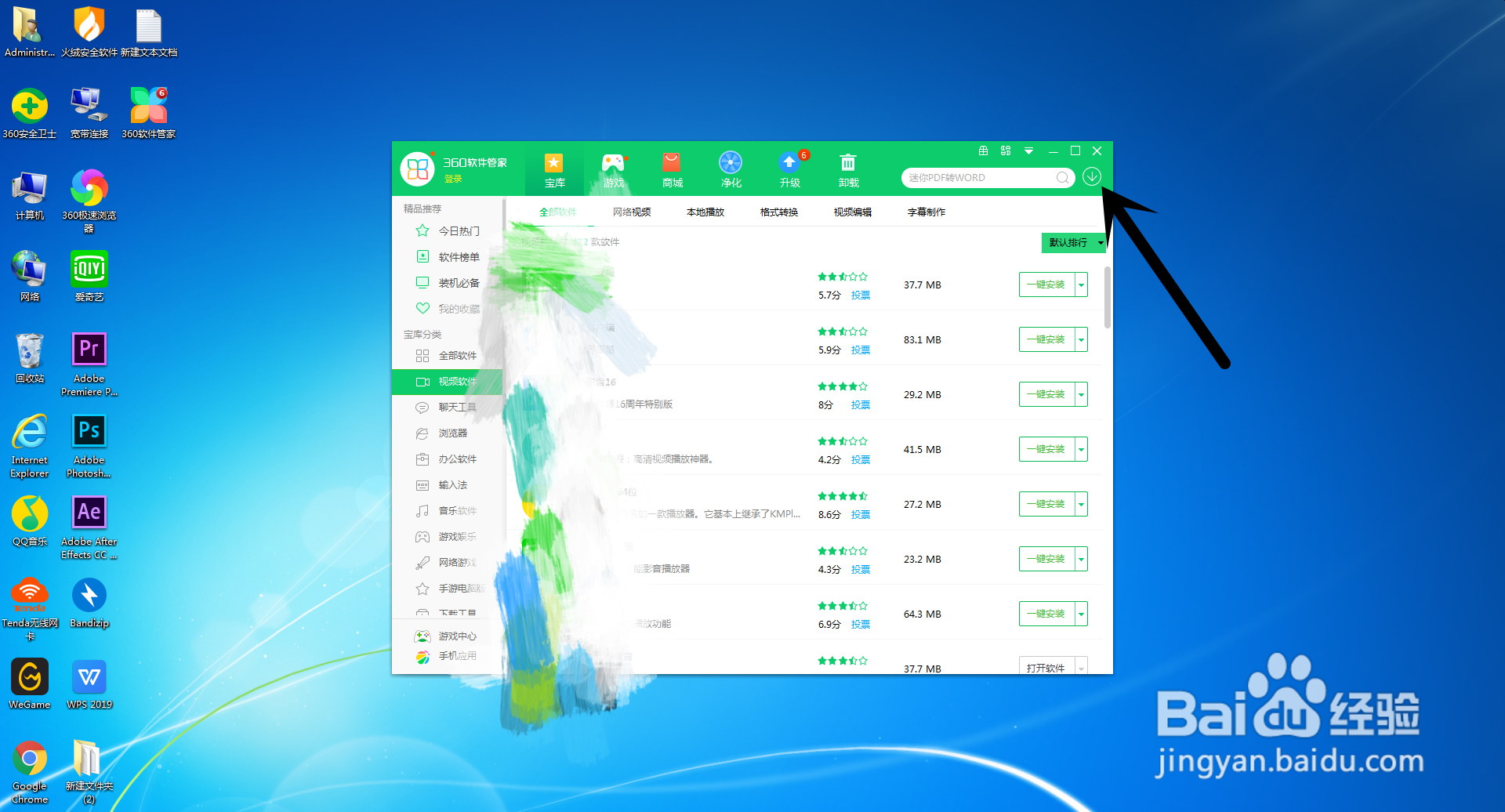This screenshot has width=1505, height=812.
Task: Open the 升级 upgrade section
Action: [x=790, y=170]
